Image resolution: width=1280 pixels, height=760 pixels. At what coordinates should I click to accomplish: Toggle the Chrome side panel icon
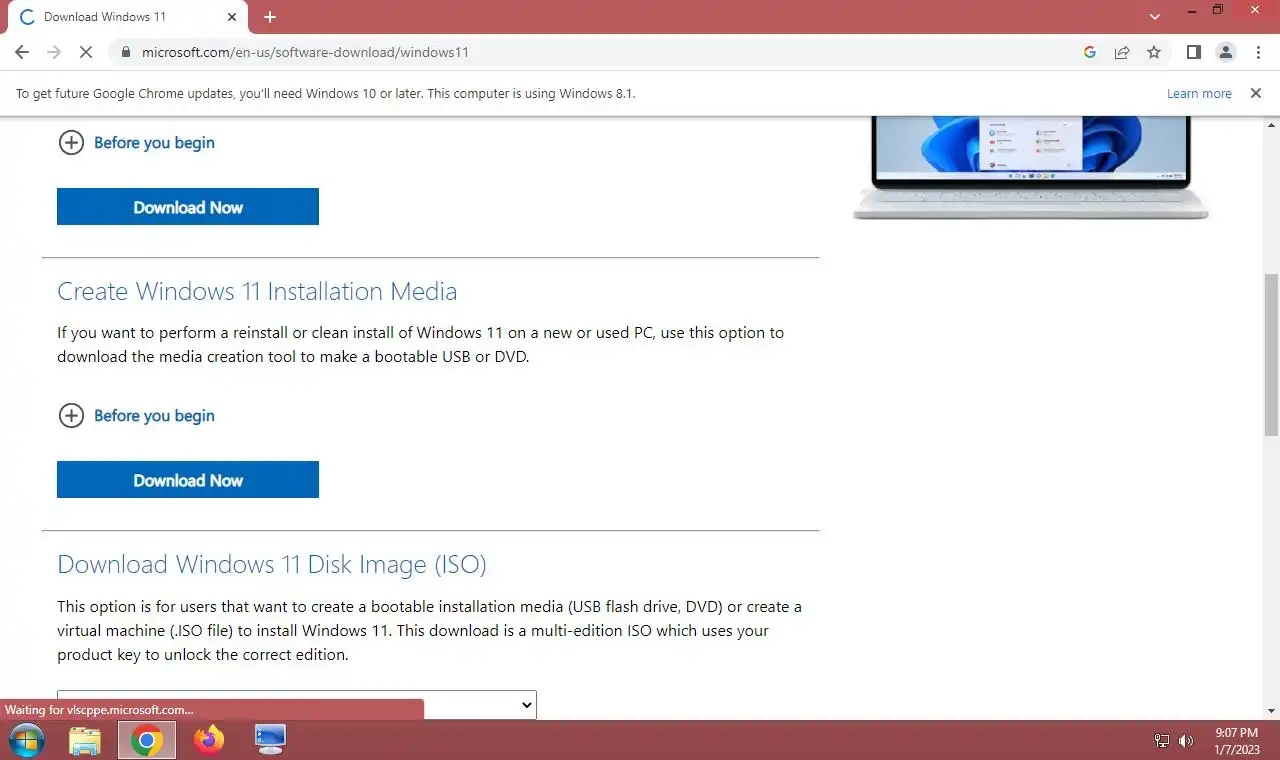pyautogui.click(x=1193, y=52)
